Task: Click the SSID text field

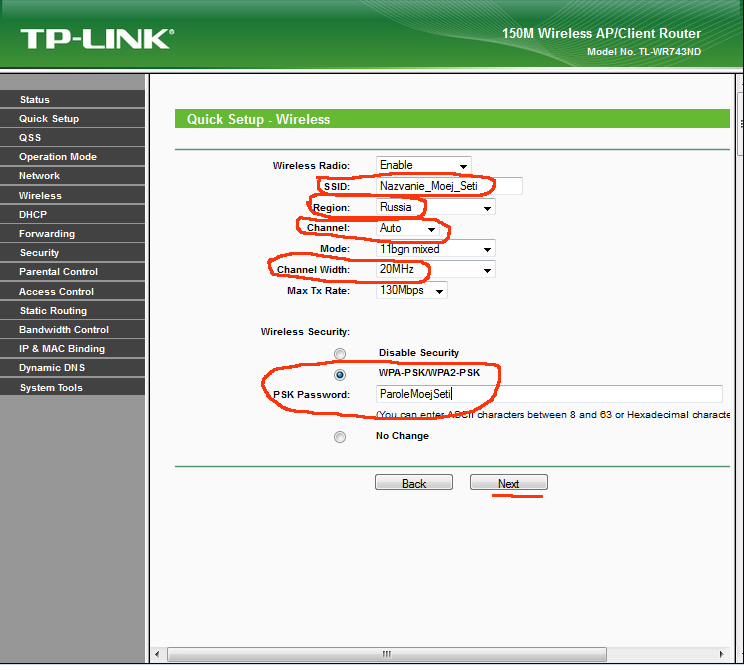Action: click(449, 186)
